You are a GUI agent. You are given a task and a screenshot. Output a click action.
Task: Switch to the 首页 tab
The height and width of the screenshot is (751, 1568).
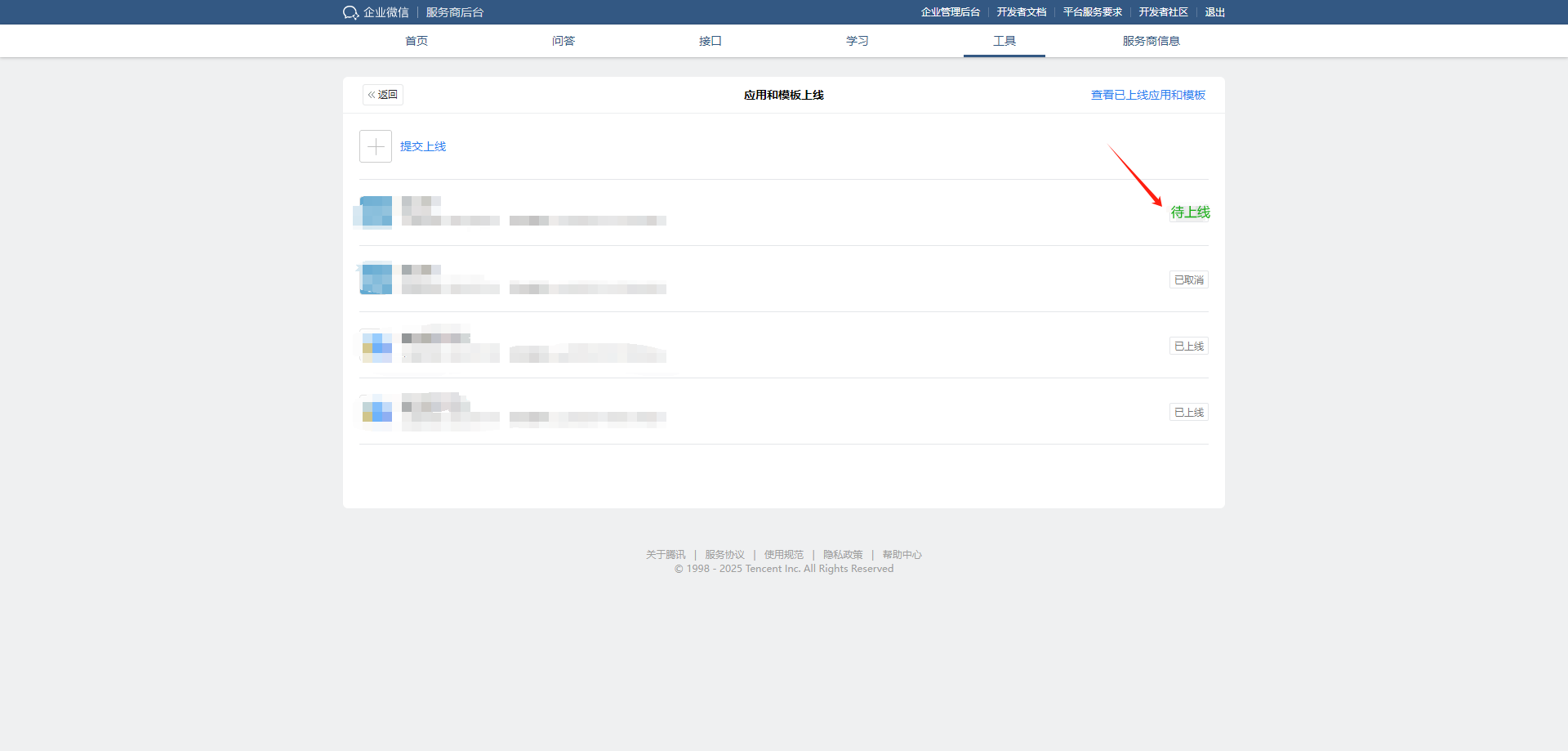coord(416,41)
